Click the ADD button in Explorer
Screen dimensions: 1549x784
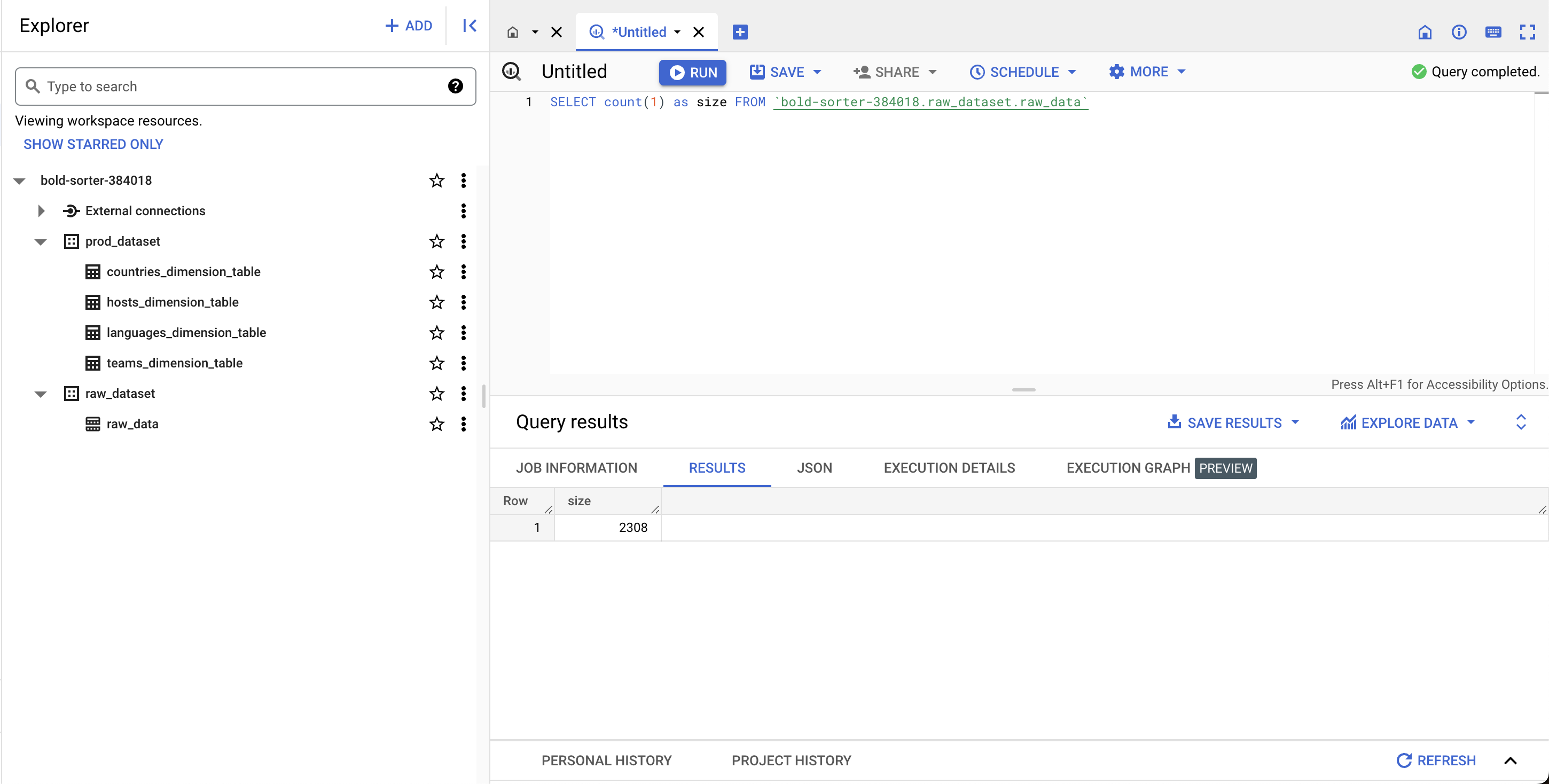click(408, 26)
